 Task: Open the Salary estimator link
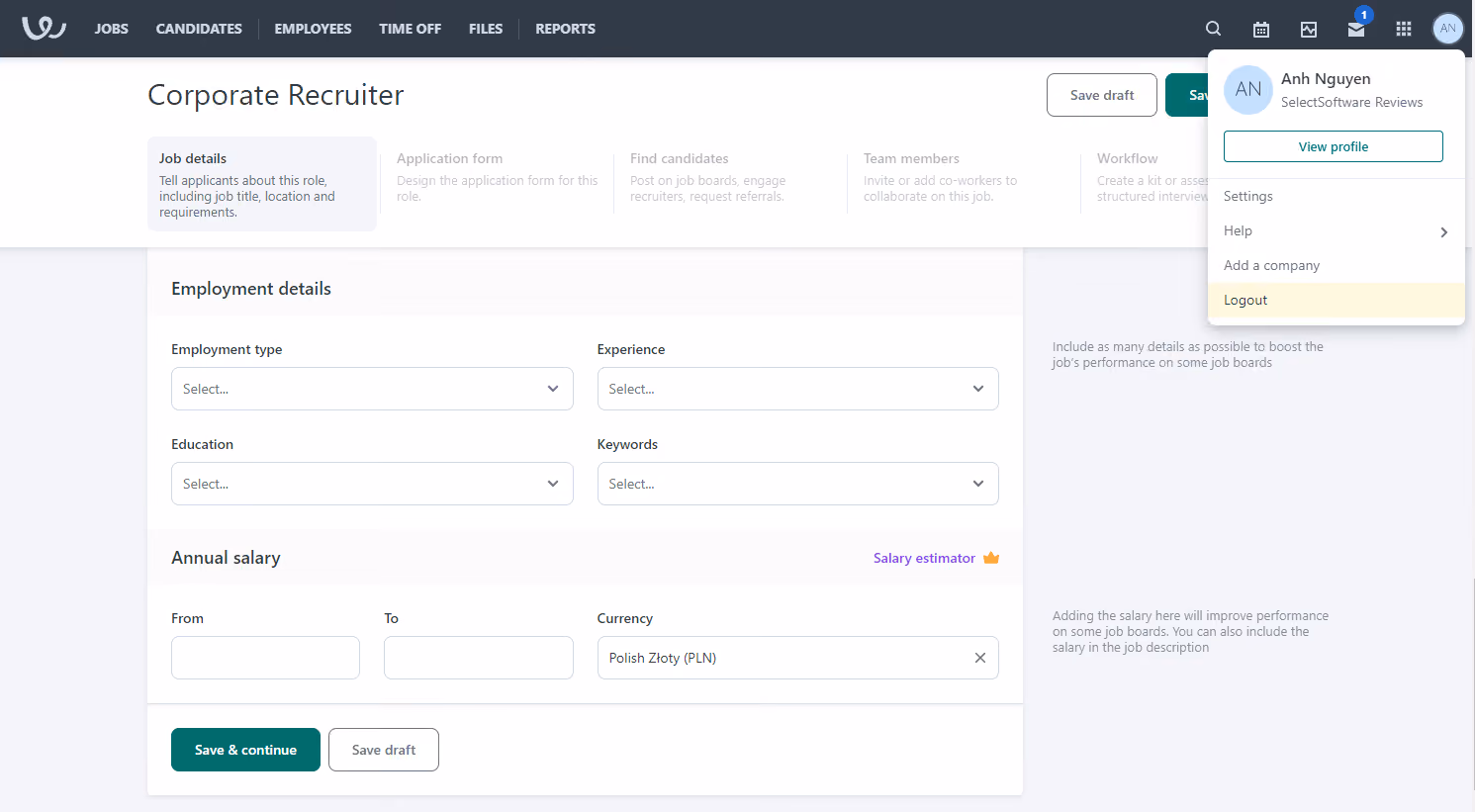click(x=924, y=558)
